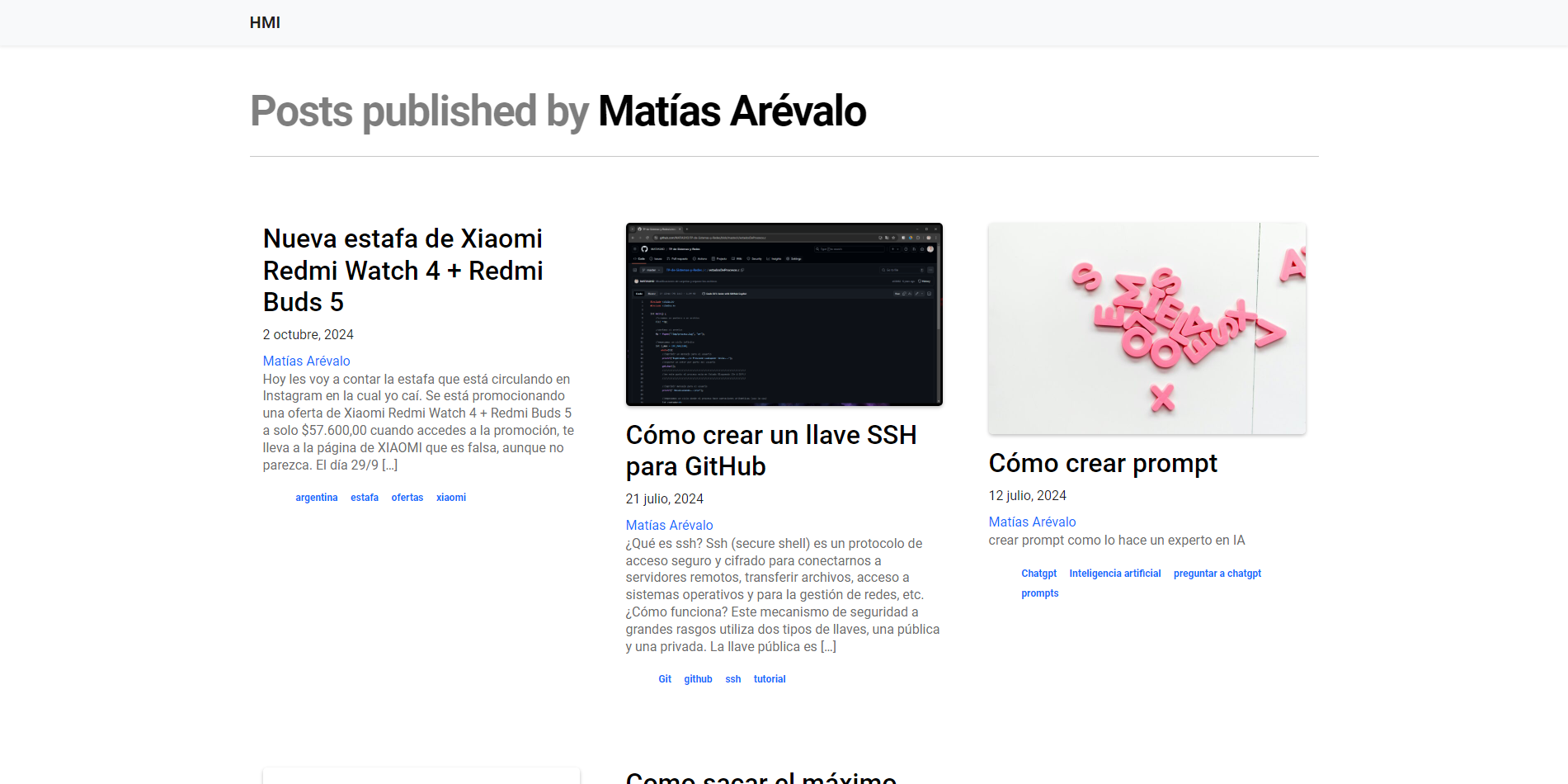
Task: Open the 'Cómo crear un llave SSH para GitHub' title
Action: tap(771, 451)
